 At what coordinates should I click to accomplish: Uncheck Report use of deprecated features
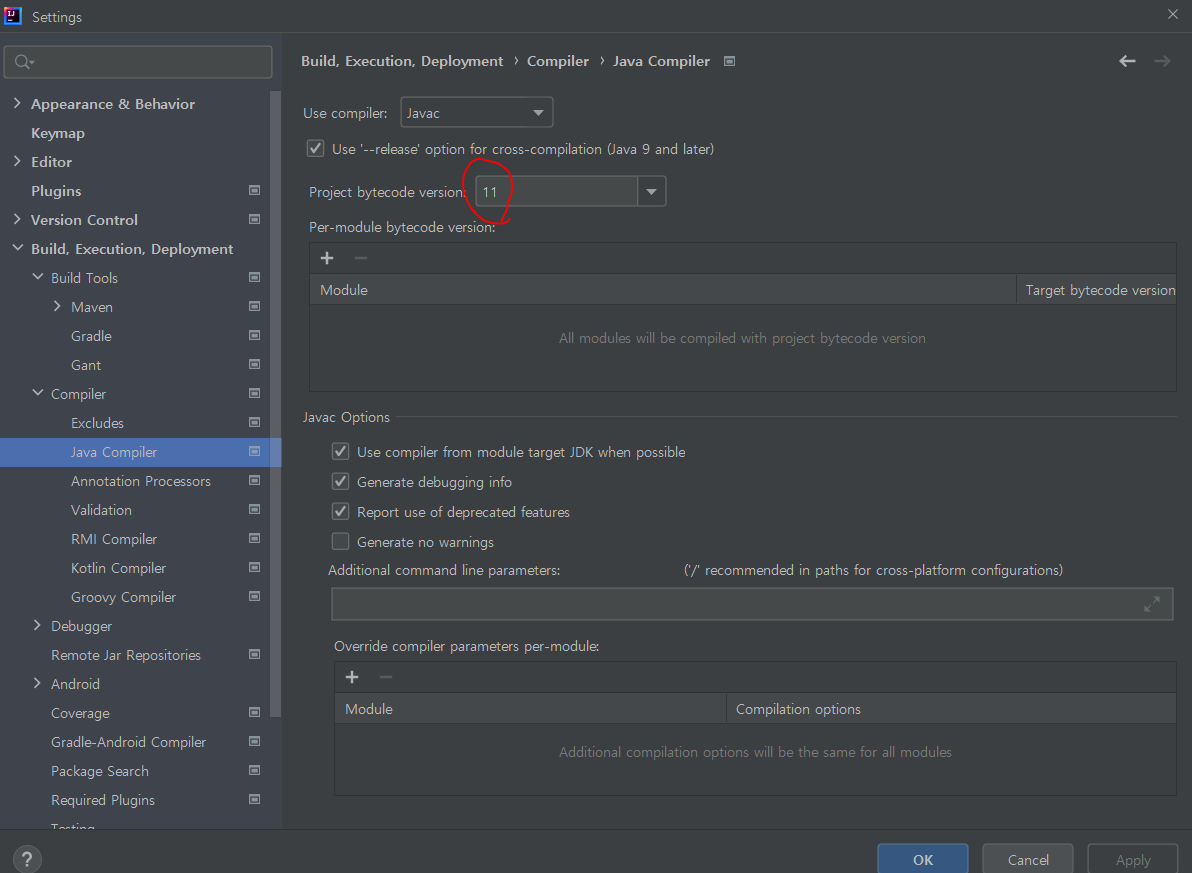tap(341, 512)
